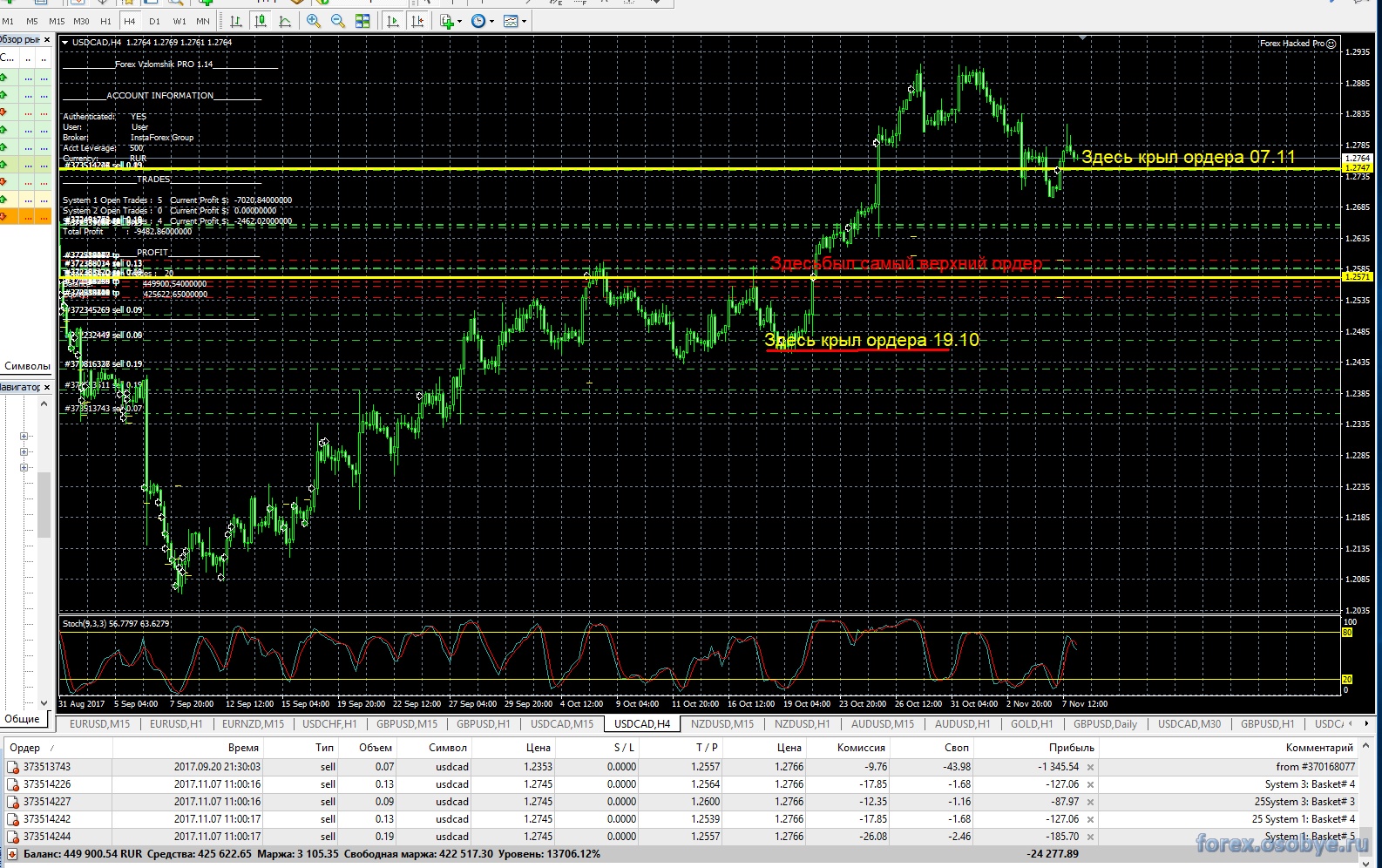
Task: Switch to the USDCHF,H1 chart tab
Action: pos(329,724)
